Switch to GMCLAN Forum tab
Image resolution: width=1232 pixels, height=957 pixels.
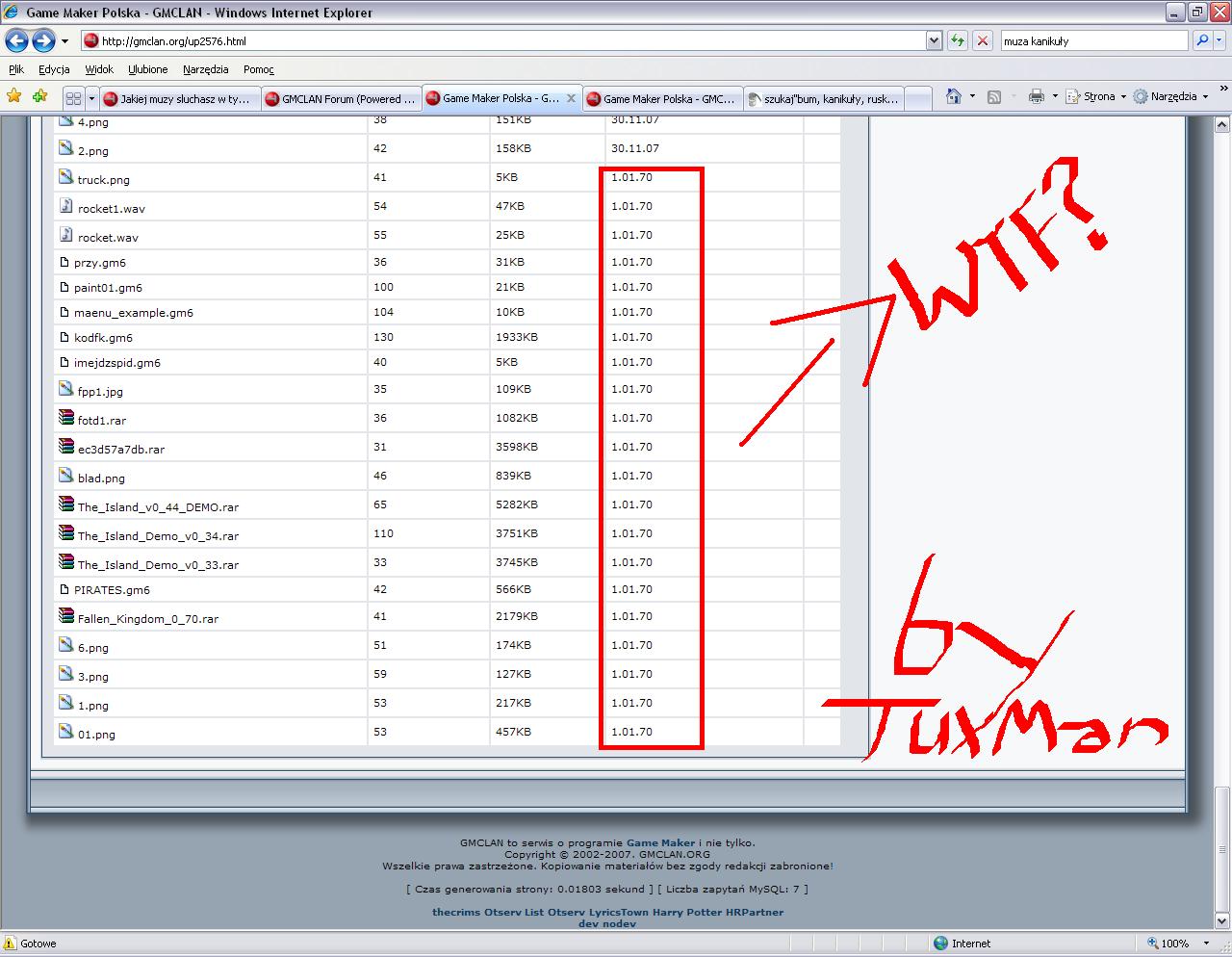[x=340, y=98]
